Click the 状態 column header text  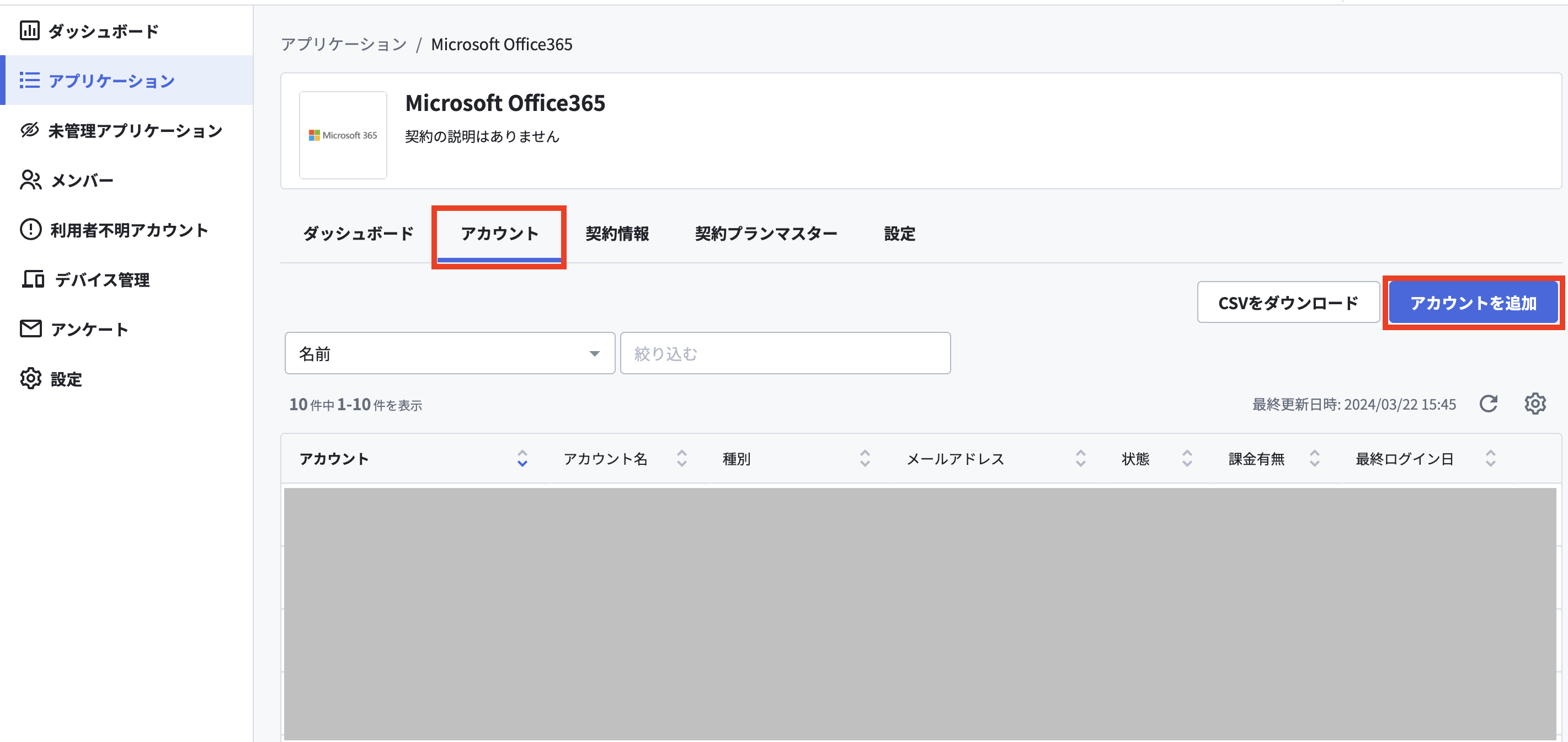pos(1135,459)
